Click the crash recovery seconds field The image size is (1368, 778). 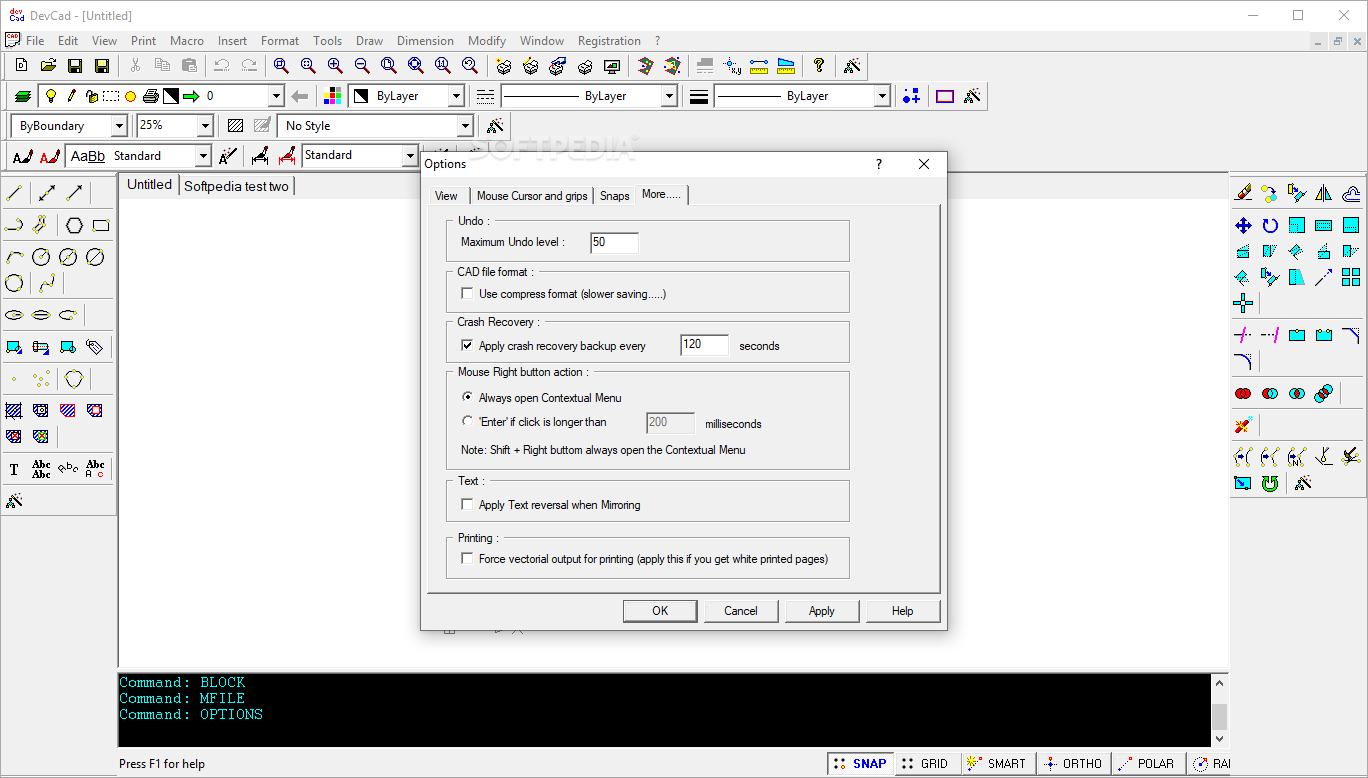click(x=704, y=345)
